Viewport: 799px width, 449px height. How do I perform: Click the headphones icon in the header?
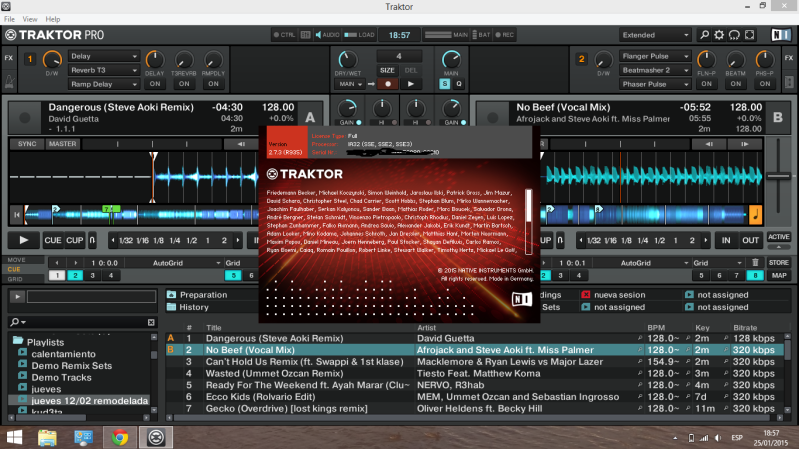733,35
